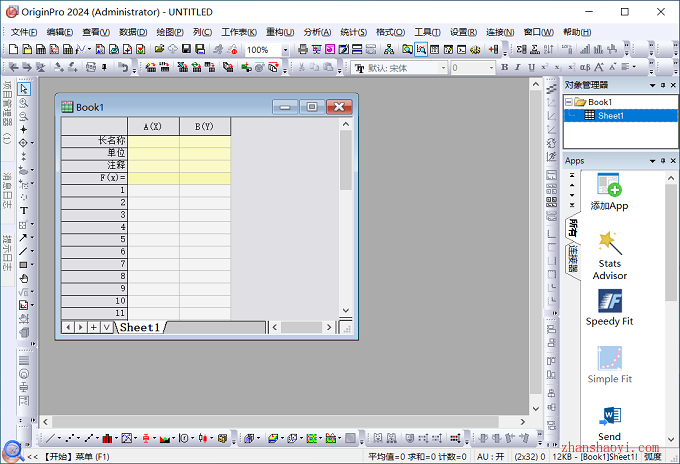
Task: Click the Sheet1 worksheet tab in Book1
Action: click(x=140, y=327)
